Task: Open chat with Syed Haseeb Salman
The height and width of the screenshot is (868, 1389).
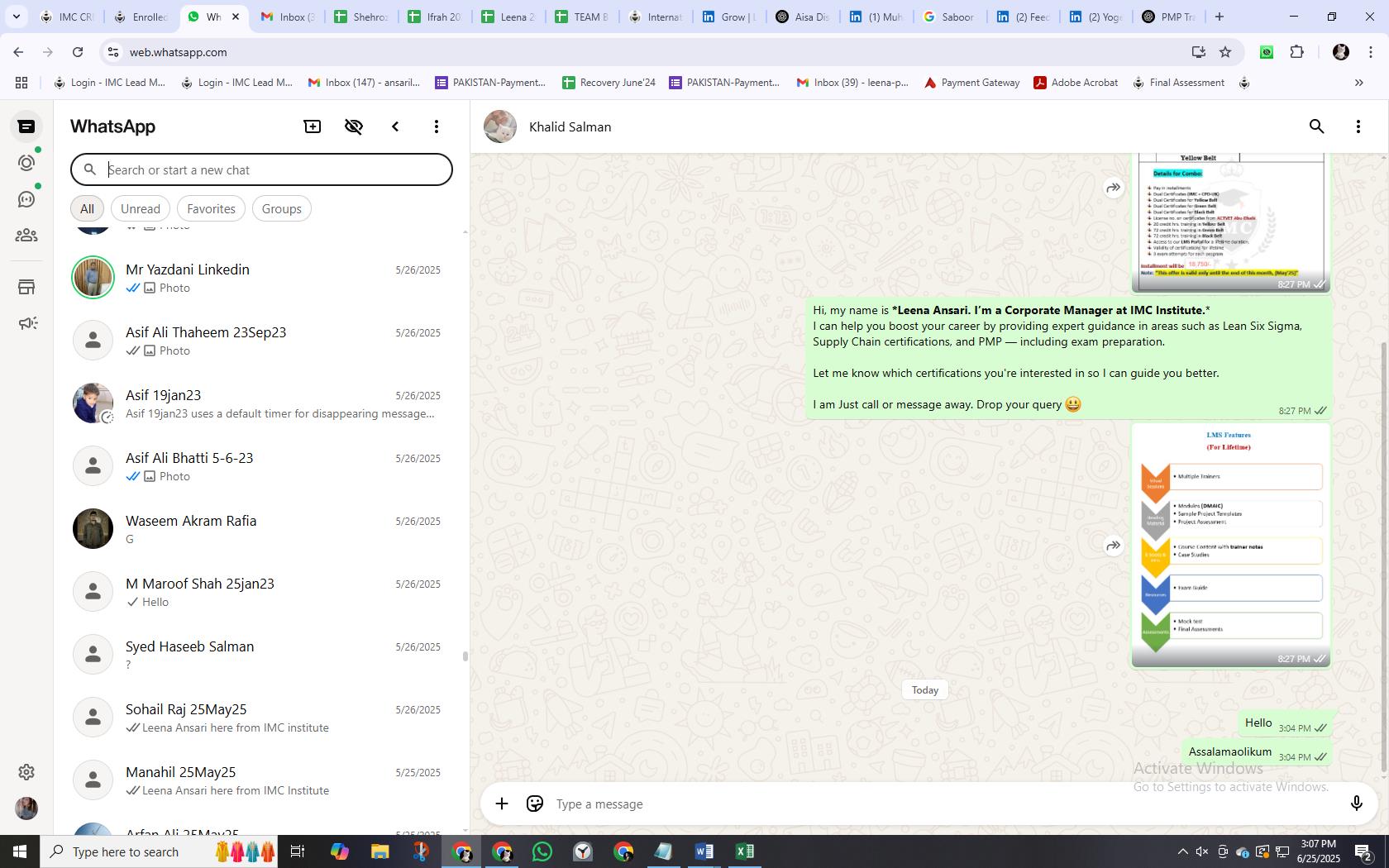Action: click(260, 655)
